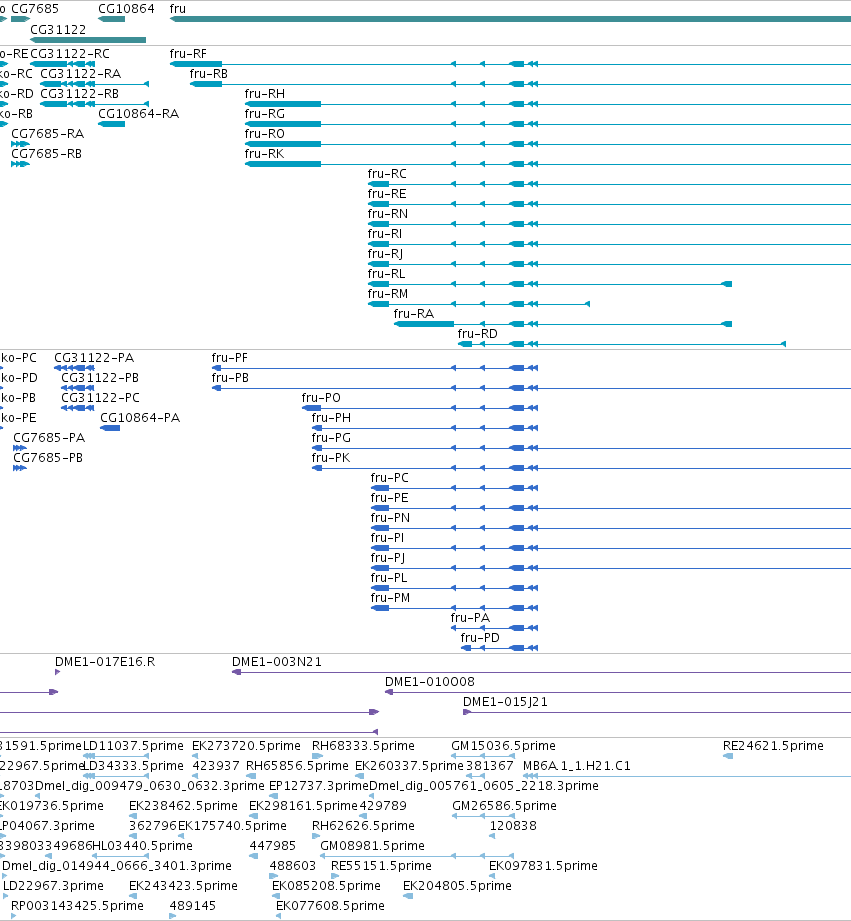This screenshot has width=851, height=921.
Task: Click the CG7685 gene label in top track
Action: [x=35, y=9]
